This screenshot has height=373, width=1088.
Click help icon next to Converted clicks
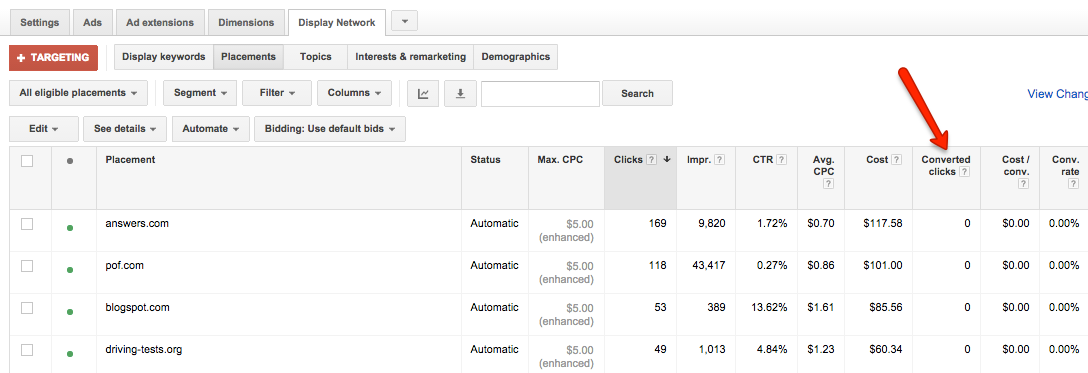[x=964, y=171]
